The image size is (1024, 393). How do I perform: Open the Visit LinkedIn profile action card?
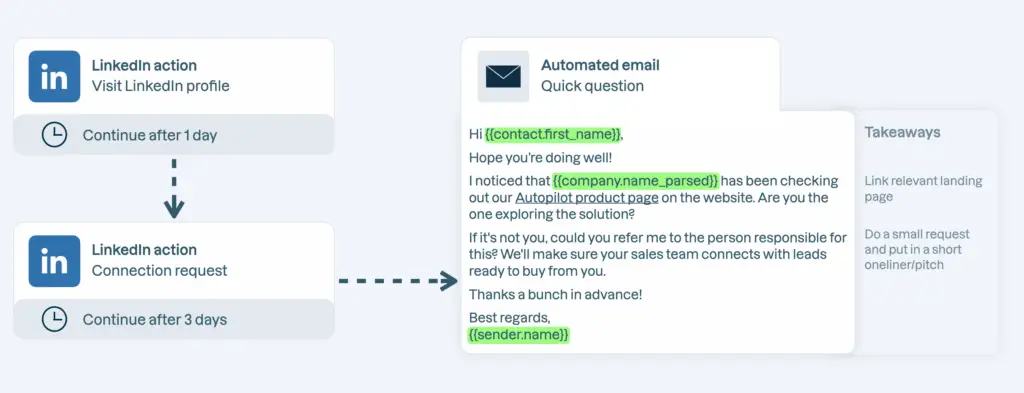[174, 76]
